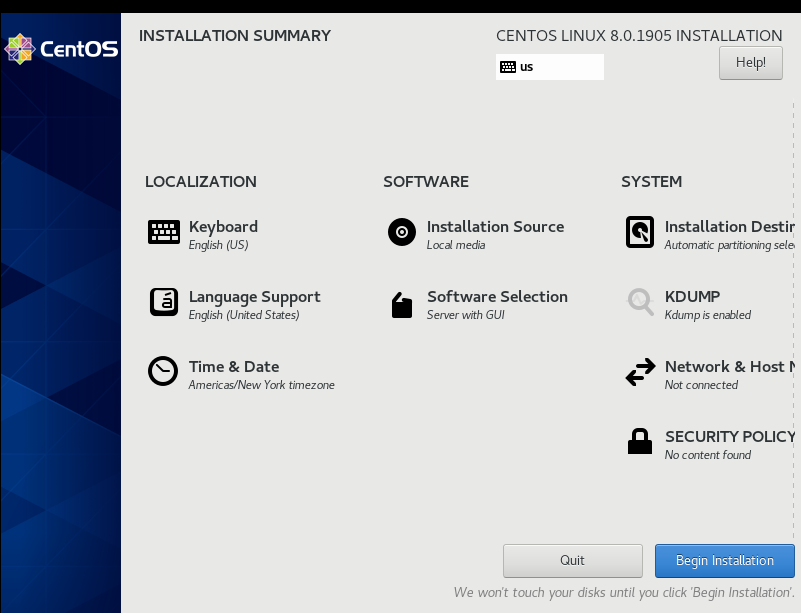Click the Software Selection package icon
The height and width of the screenshot is (613, 801).
402,305
